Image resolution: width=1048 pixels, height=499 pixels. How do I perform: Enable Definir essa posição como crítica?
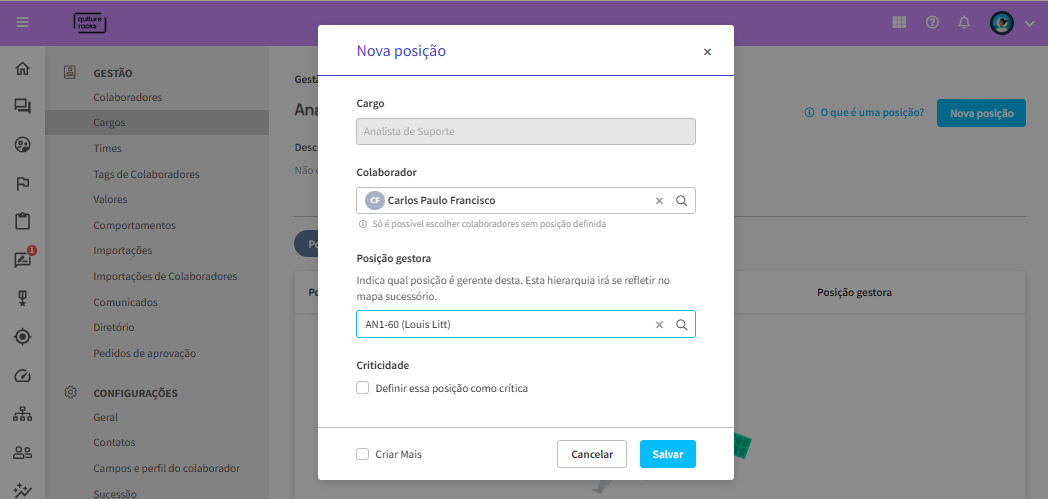tap(363, 387)
